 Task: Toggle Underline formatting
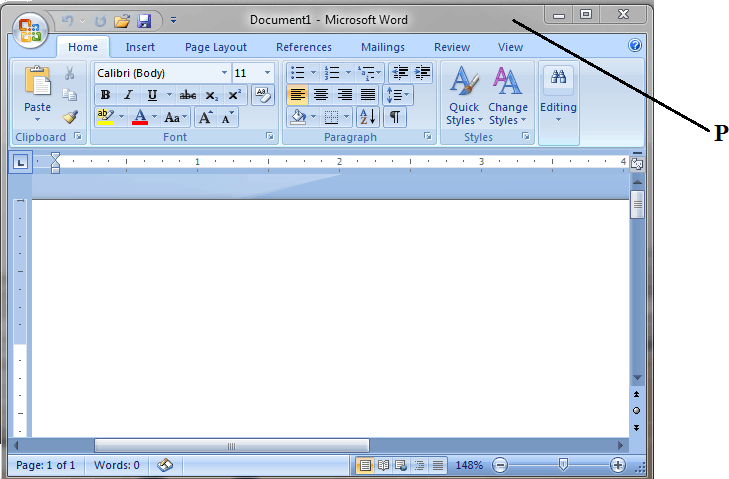click(152, 95)
